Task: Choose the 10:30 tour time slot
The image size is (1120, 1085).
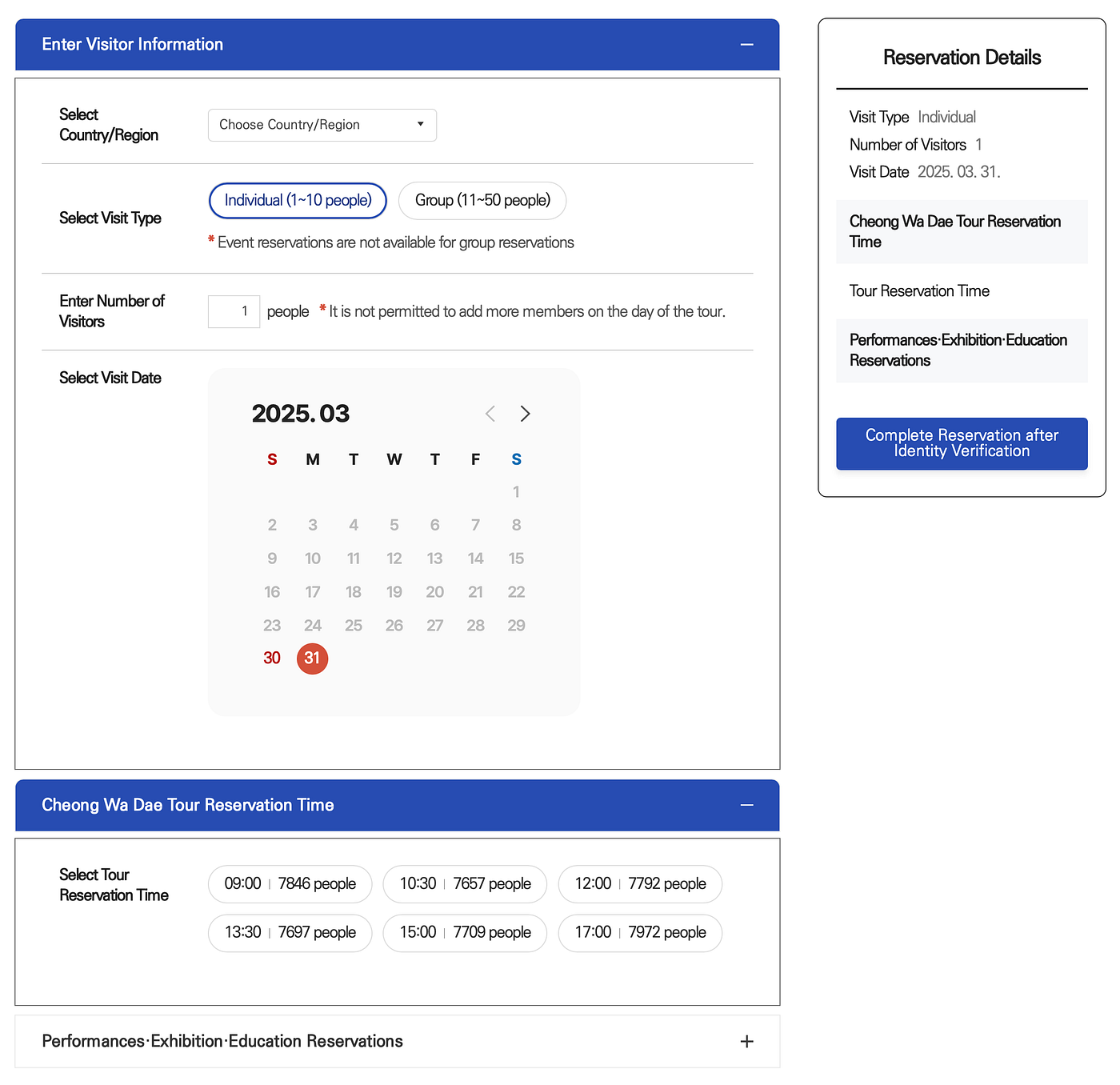Action: point(465,883)
